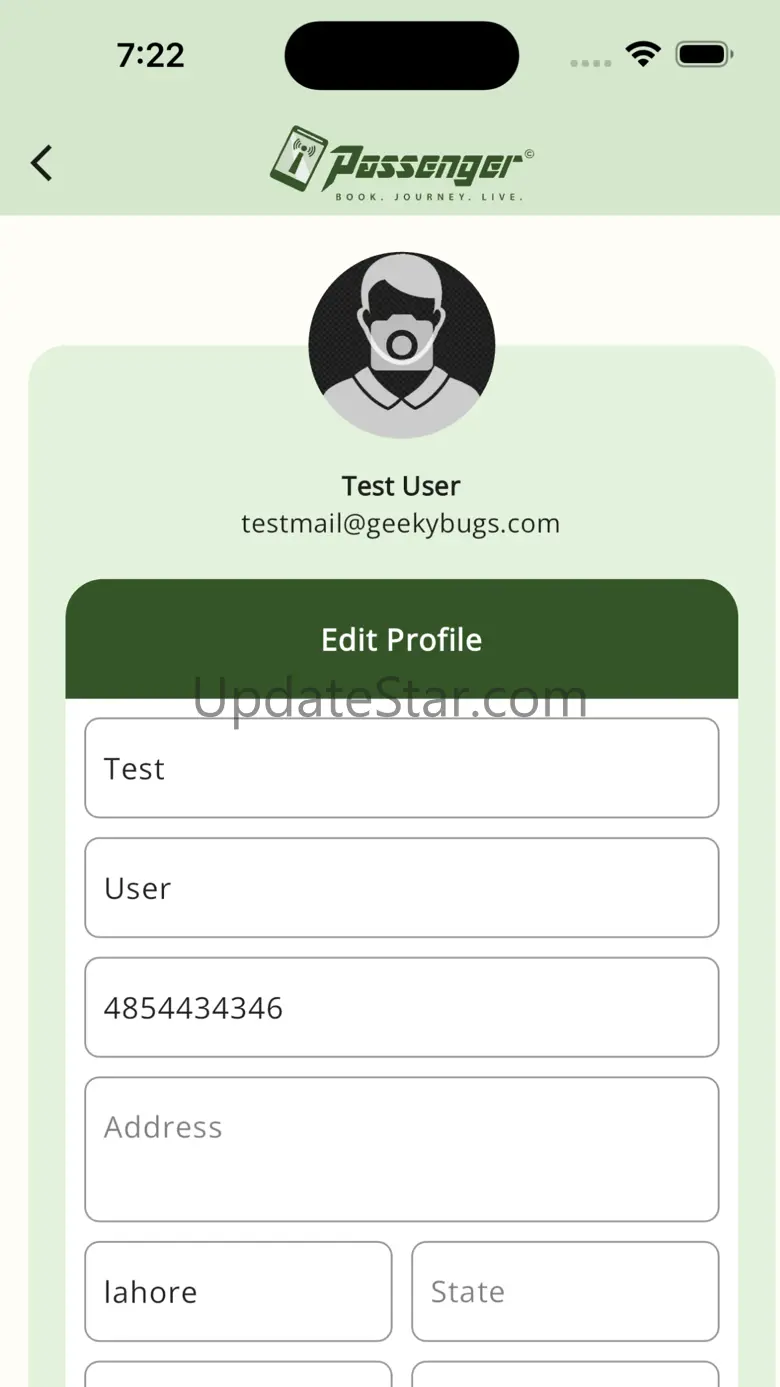
Task: Tap the partially visible field below State
Action: tap(565, 1374)
